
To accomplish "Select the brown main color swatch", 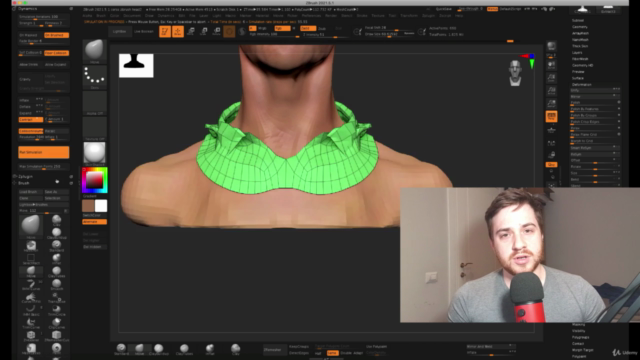I will tap(88, 206).
